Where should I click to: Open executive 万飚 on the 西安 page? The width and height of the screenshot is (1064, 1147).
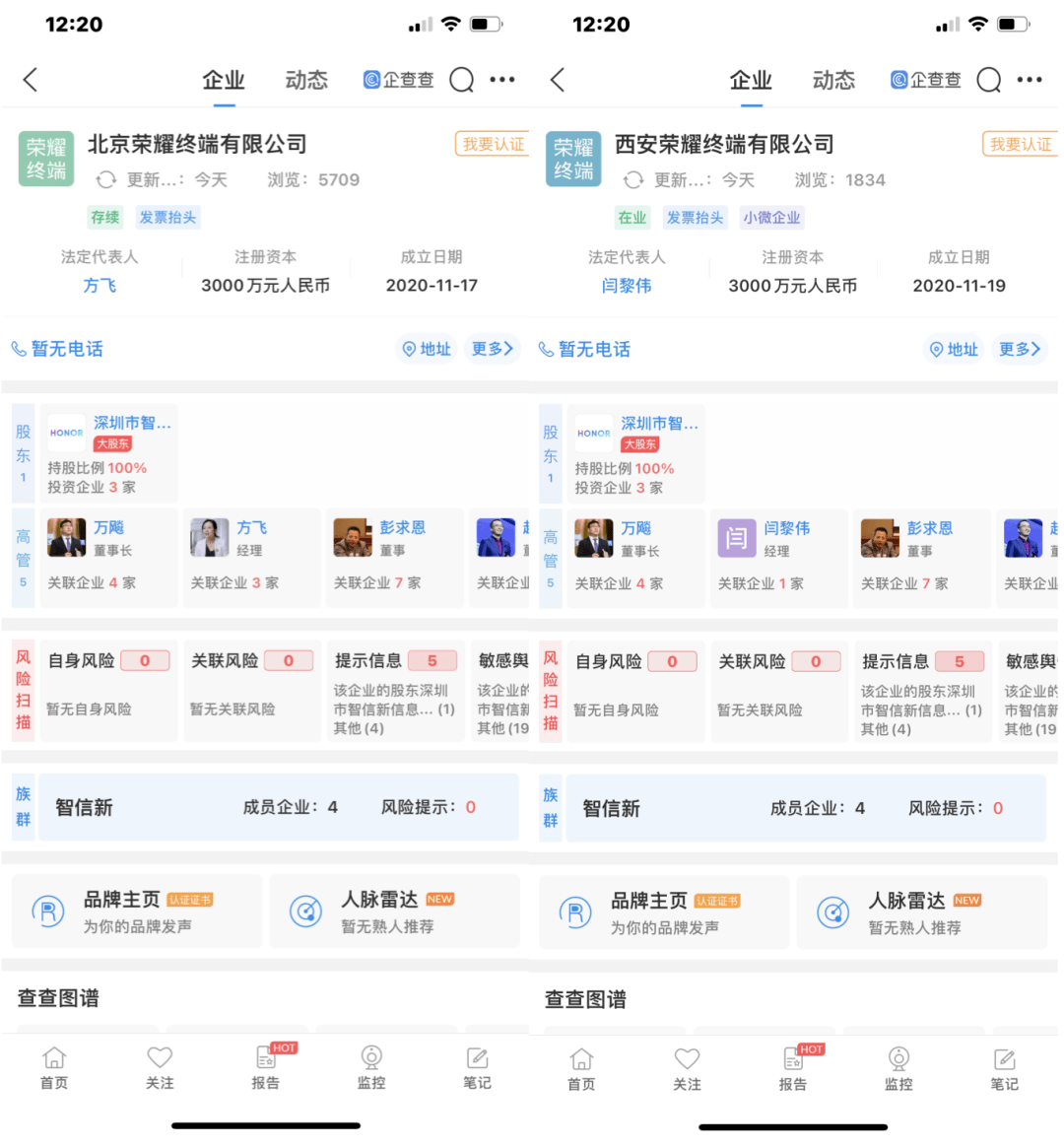click(635, 559)
